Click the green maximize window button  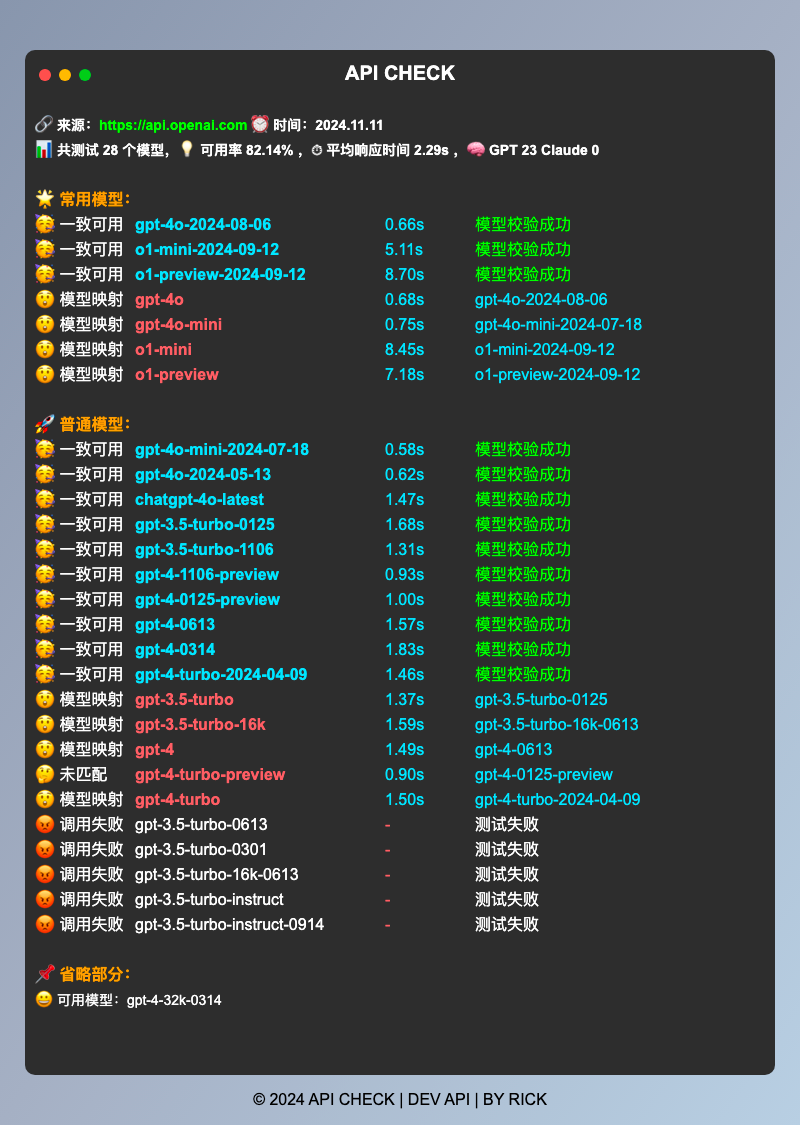85,75
